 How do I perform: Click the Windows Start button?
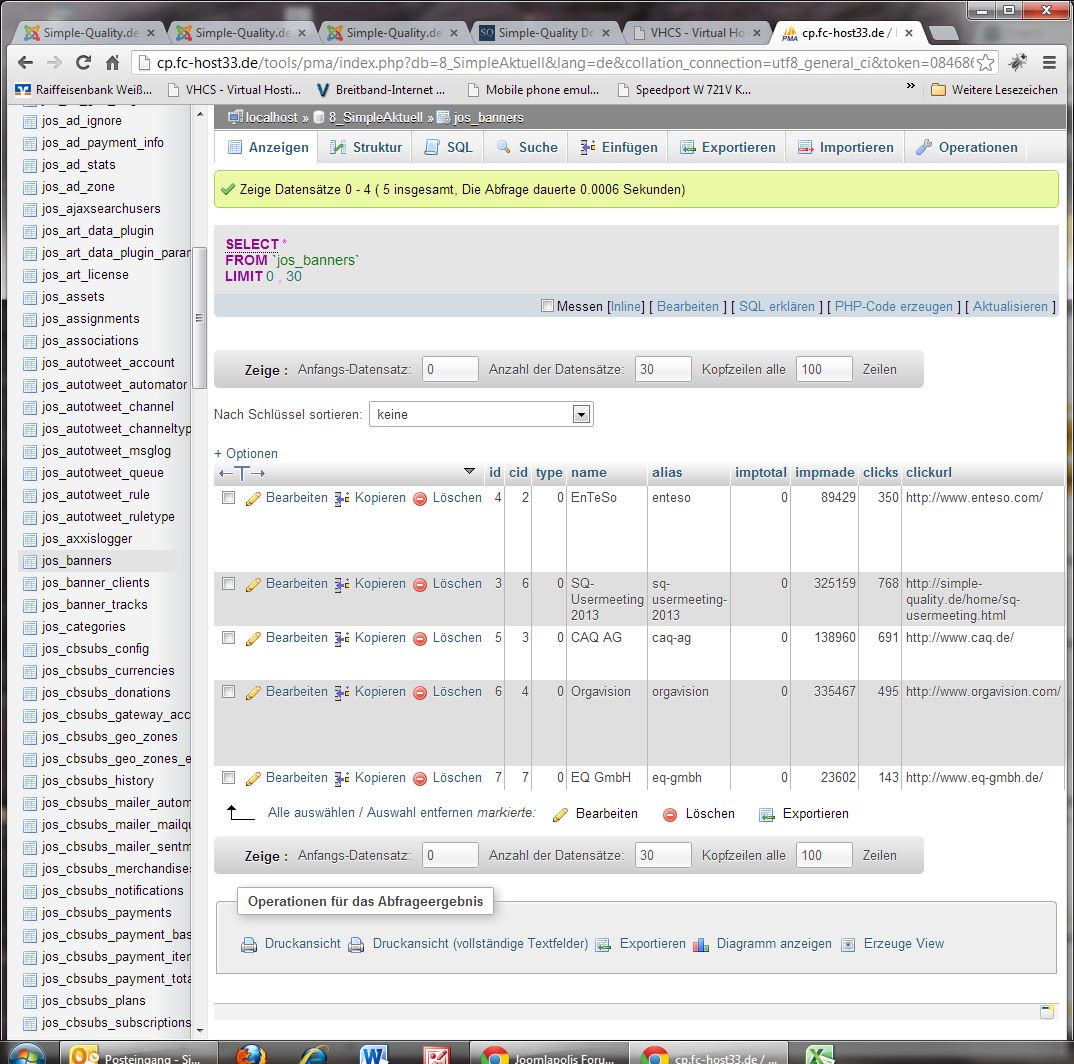[x=27, y=1054]
